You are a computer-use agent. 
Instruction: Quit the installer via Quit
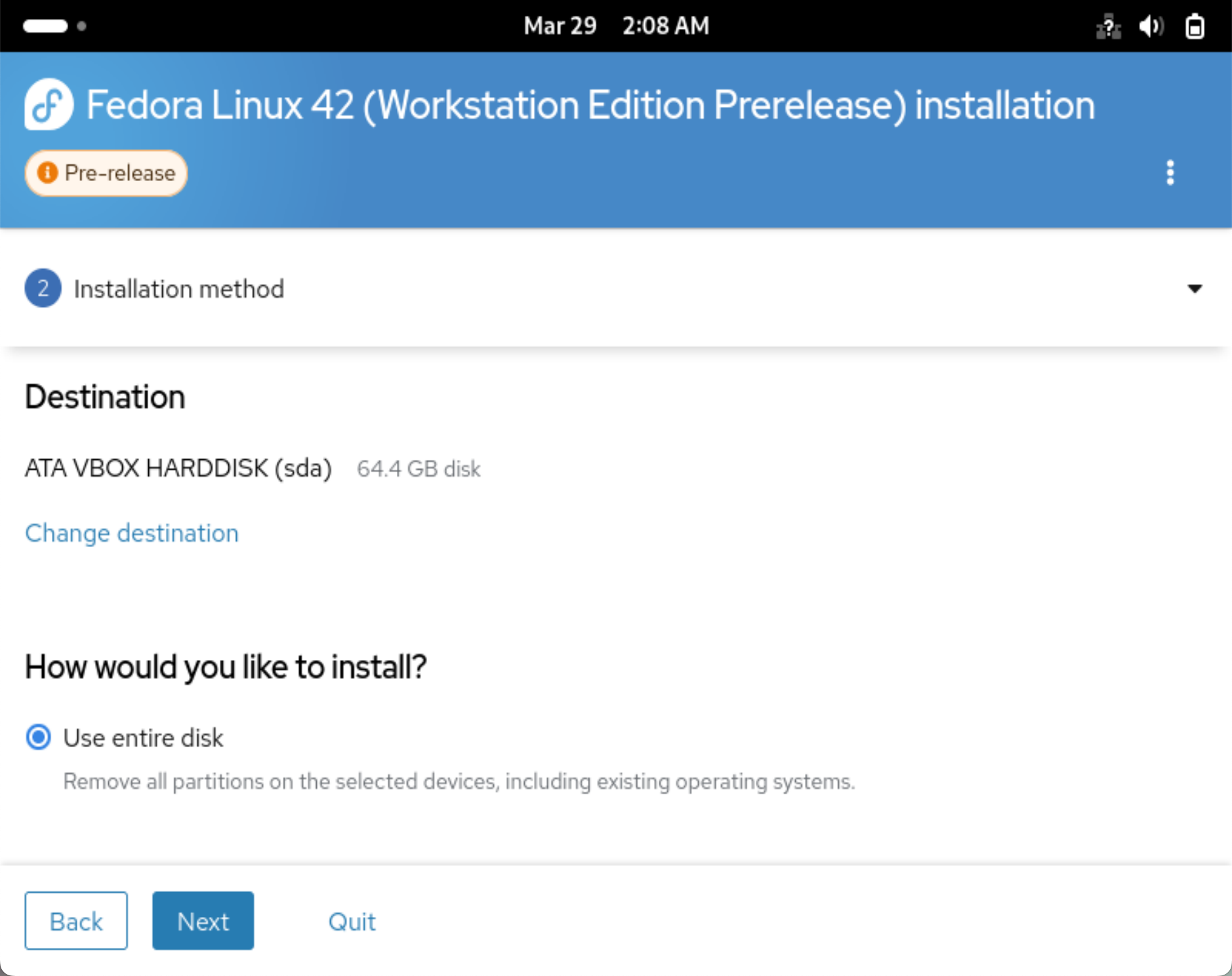(352, 922)
